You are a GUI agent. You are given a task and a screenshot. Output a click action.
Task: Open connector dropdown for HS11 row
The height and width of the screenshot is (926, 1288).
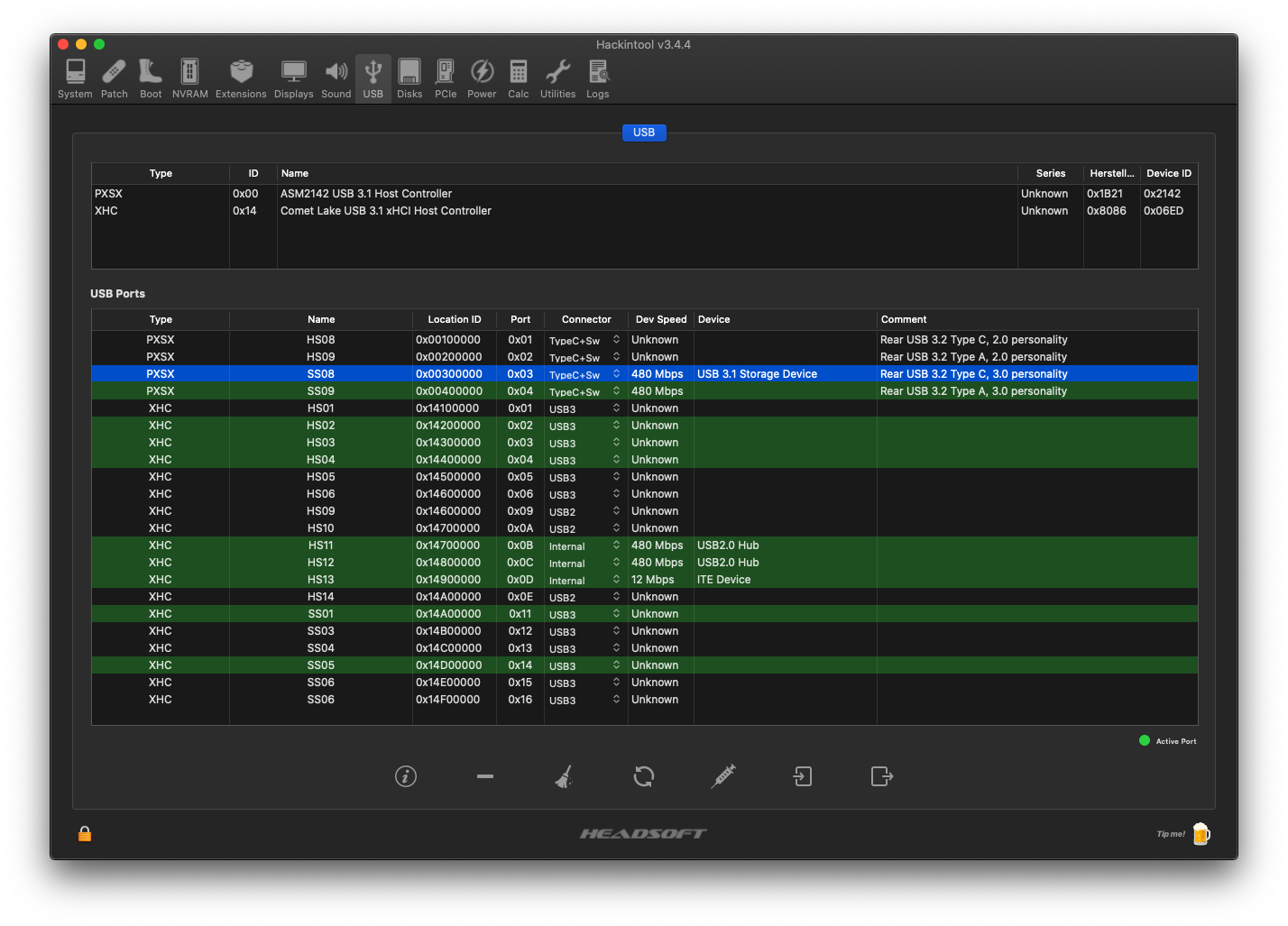[x=616, y=546]
